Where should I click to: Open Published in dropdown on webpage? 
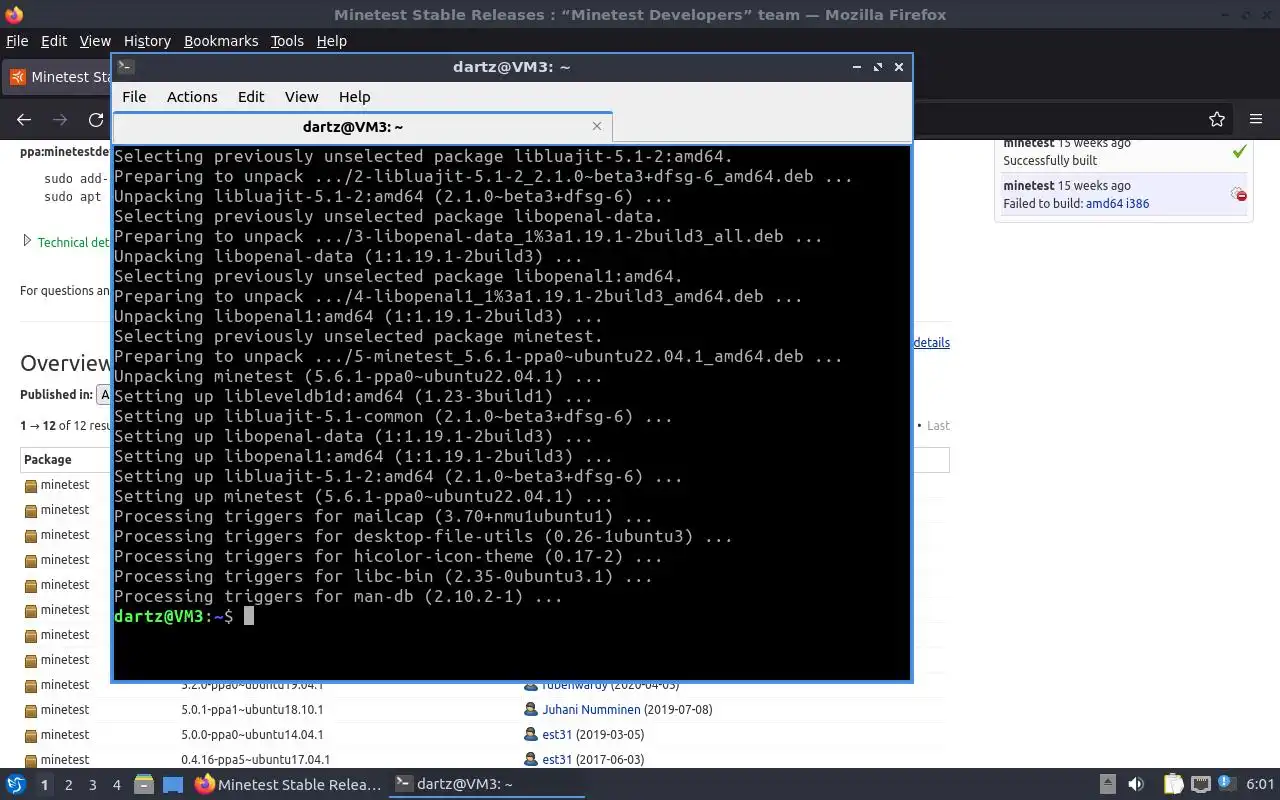pos(103,394)
